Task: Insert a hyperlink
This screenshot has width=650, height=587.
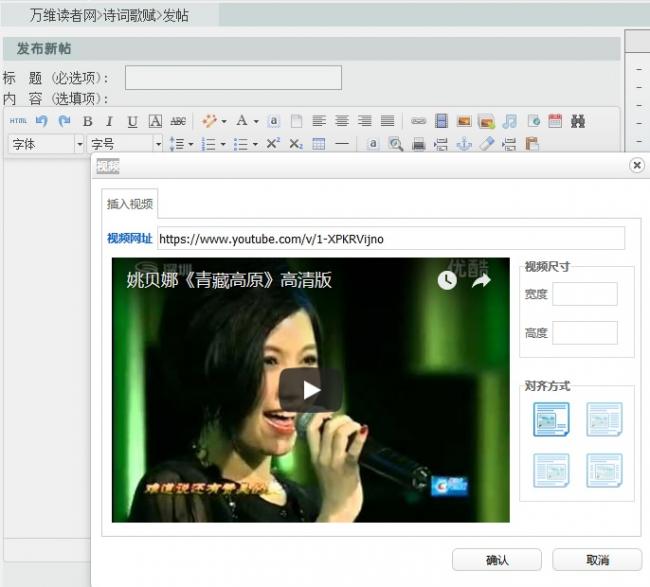Action: click(419, 121)
